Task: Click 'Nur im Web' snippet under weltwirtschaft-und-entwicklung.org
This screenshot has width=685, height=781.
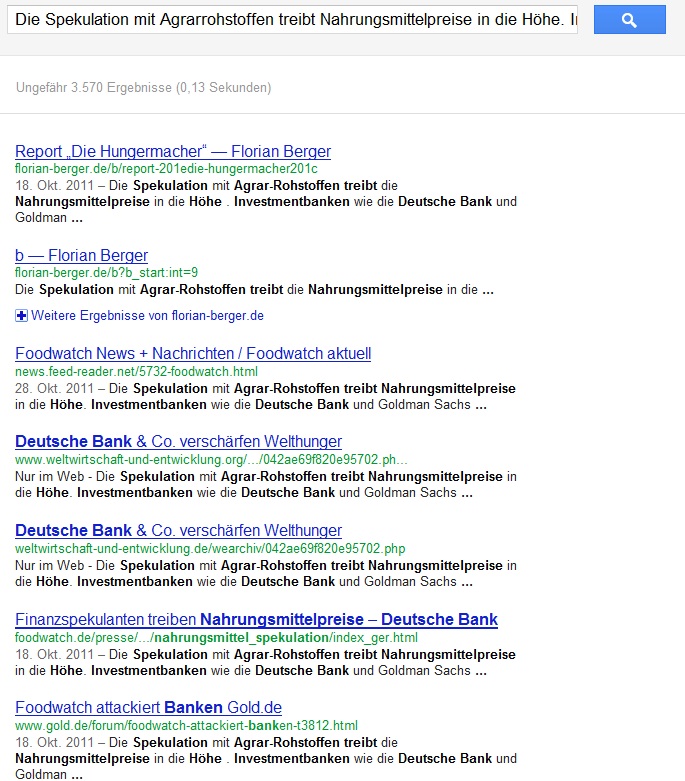Action: [x=266, y=485]
